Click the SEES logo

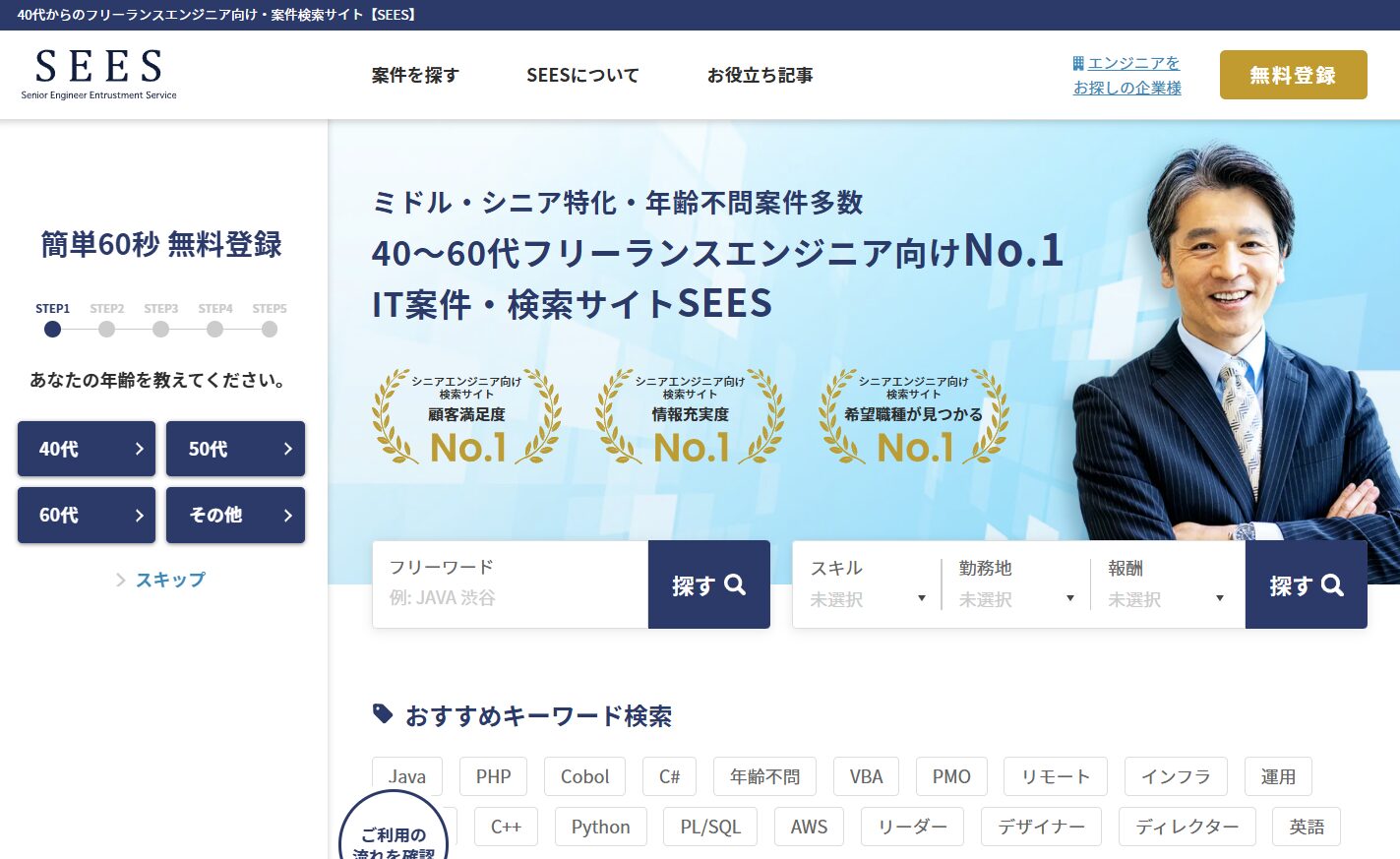coord(98,74)
